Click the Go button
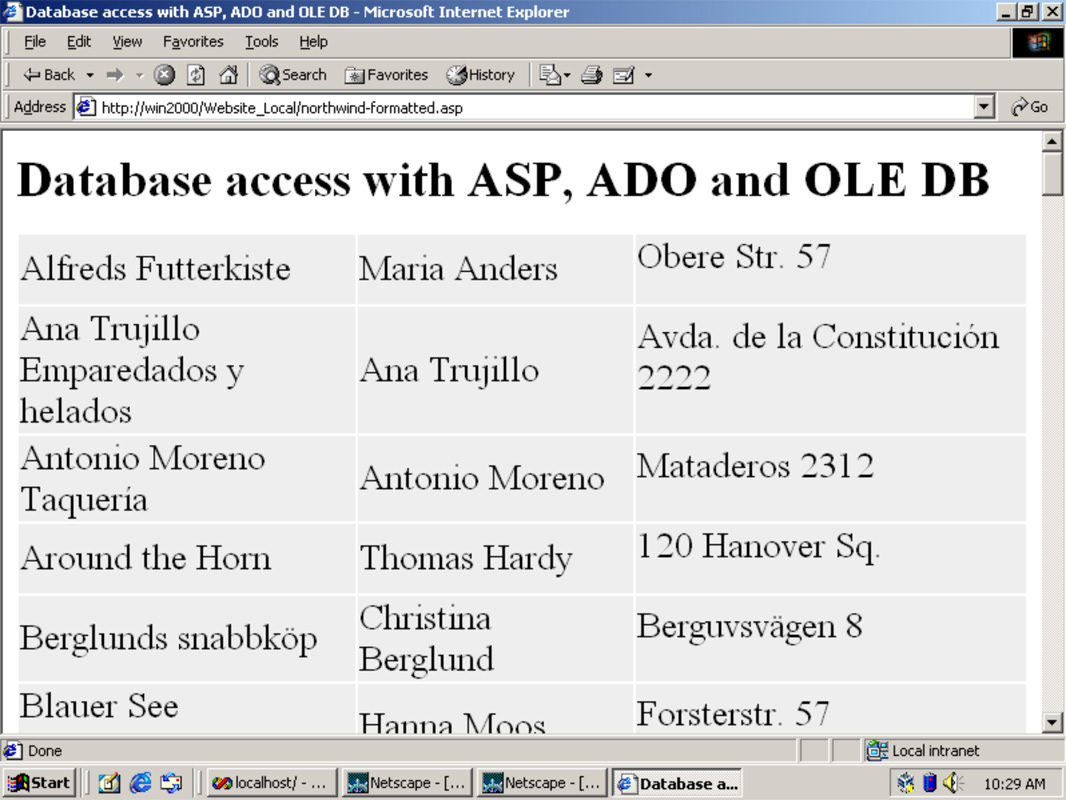Screen dimensions: 1066x800 pyautogui.click(x=1029, y=107)
